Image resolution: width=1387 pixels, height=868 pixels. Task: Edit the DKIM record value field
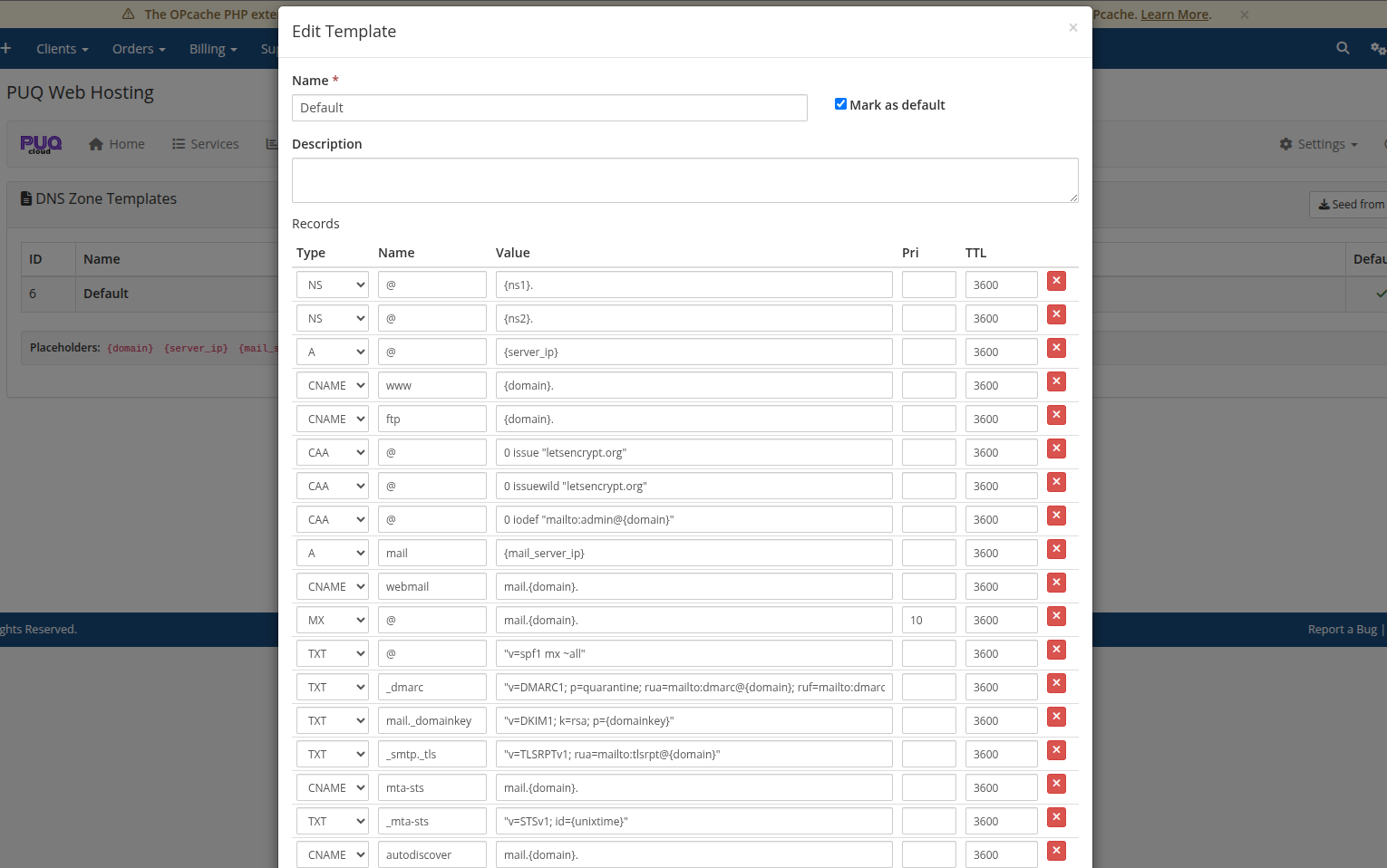[694, 720]
